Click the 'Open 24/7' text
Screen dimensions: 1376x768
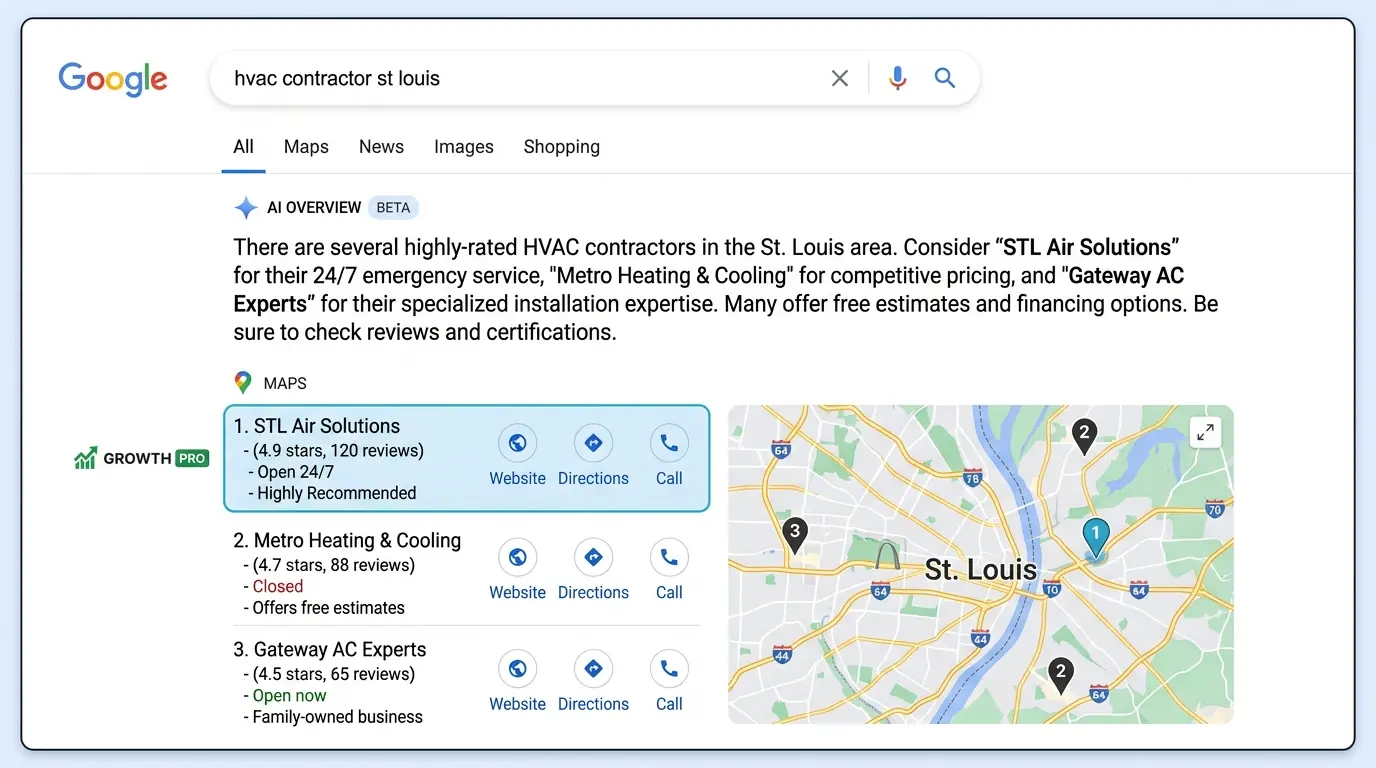tap(295, 472)
